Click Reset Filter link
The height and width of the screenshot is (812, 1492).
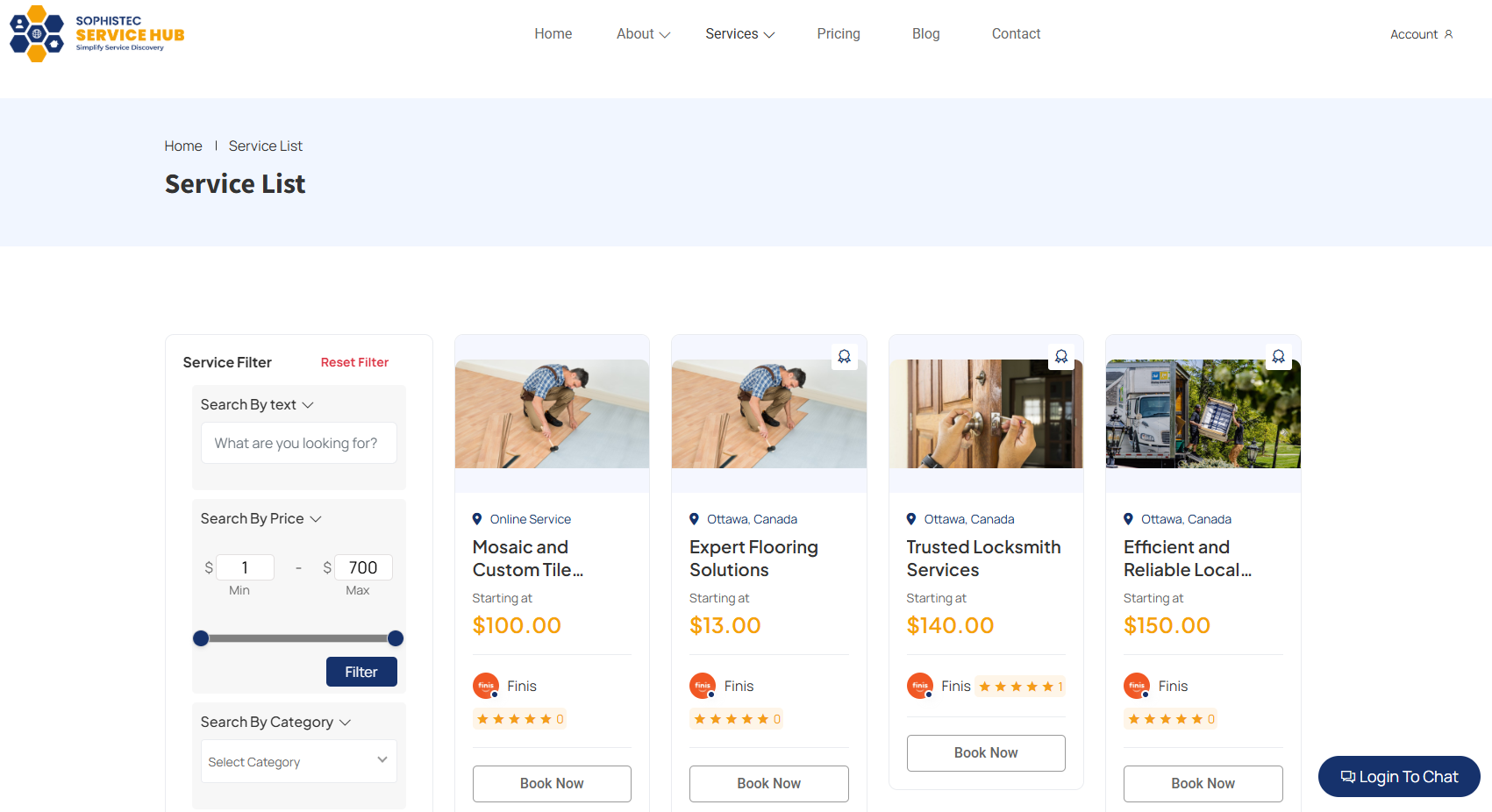(354, 362)
